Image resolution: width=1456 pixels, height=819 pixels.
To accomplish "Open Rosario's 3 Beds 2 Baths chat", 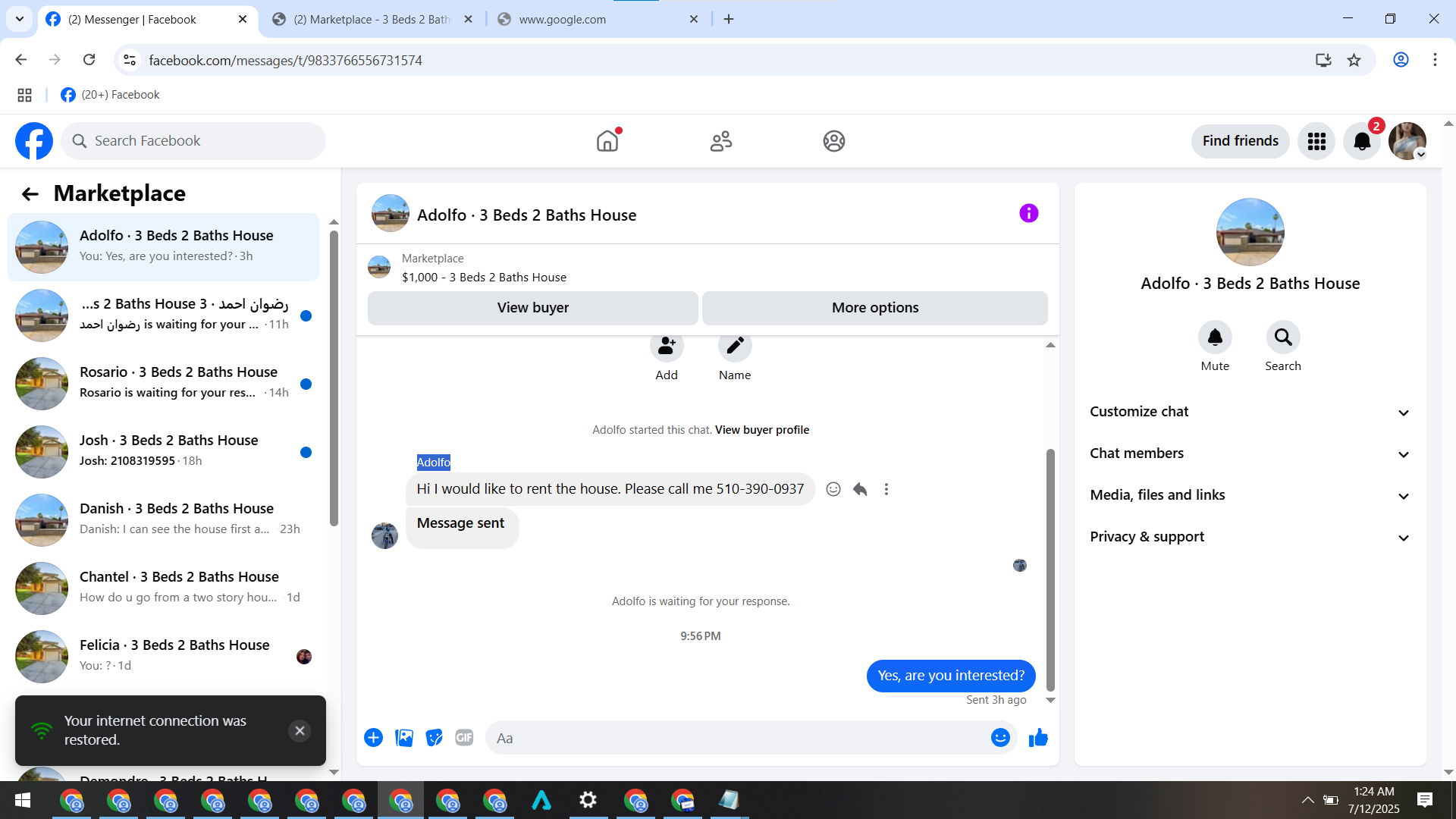I will pyautogui.click(x=163, y=384).
